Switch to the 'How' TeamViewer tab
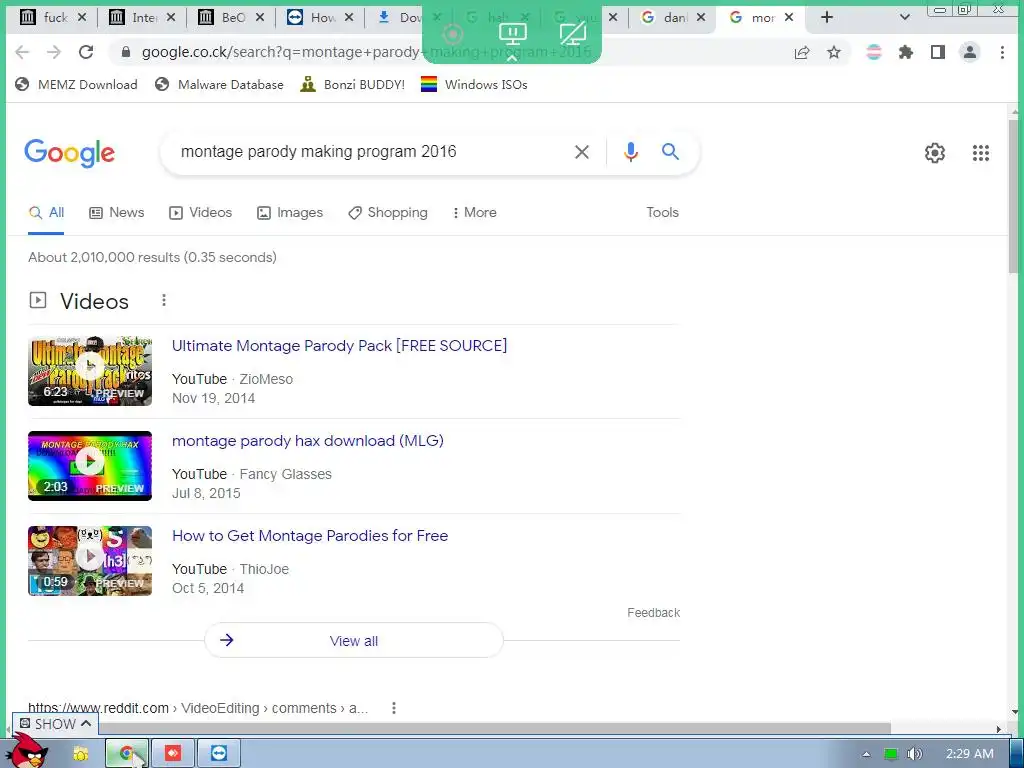This screenshot has width=1024, height=768. click(x=313, y=18)
